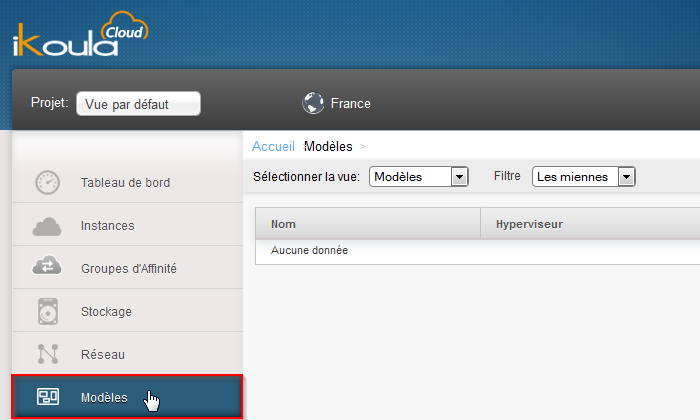
Task: Click the Accueil breadcrumb link
Action: (x=273, y=147)
